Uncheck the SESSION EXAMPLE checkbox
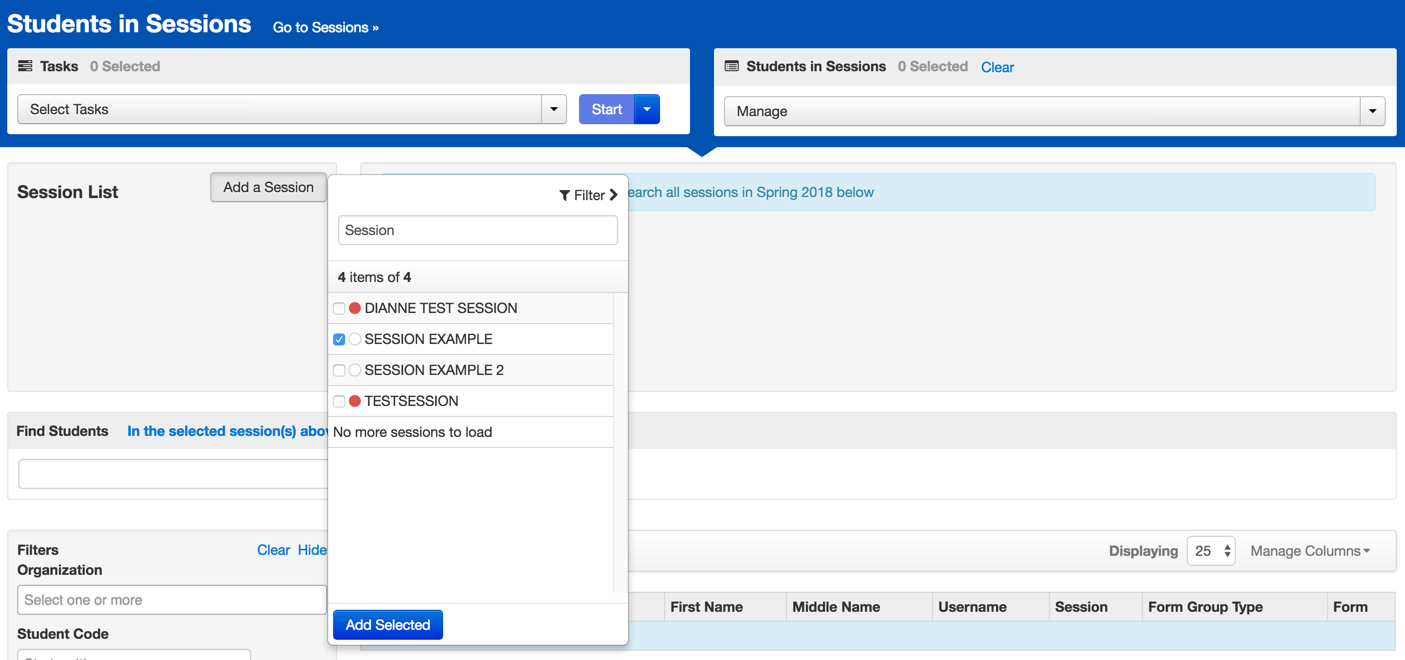Viewport: 1405px width, 660px height. (339, 339)
